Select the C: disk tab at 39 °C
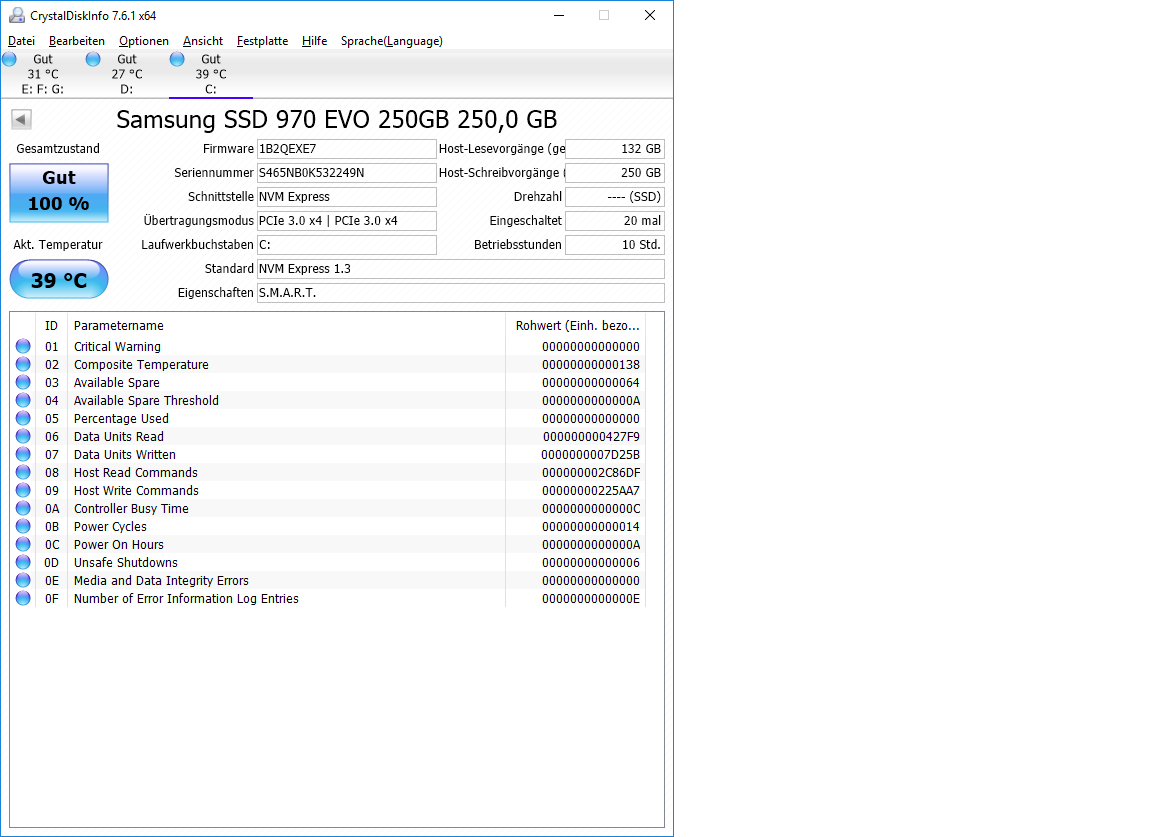The image size is (1152, 837). 211,74
